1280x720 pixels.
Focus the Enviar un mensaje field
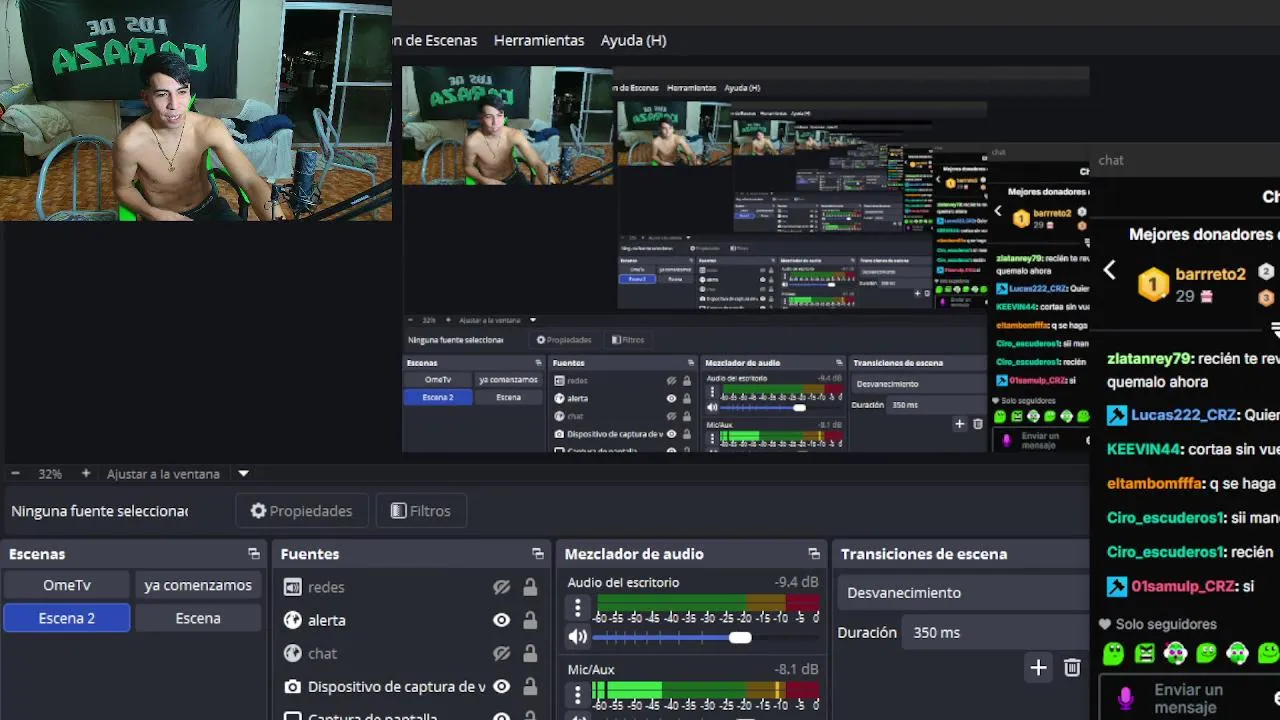tap(1190, 698)
